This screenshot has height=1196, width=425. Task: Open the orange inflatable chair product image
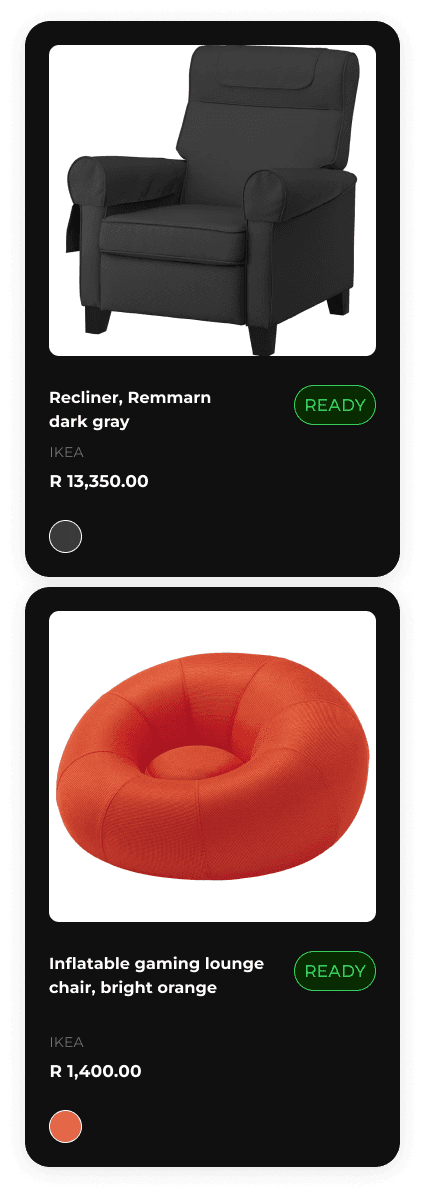point(212,767)
